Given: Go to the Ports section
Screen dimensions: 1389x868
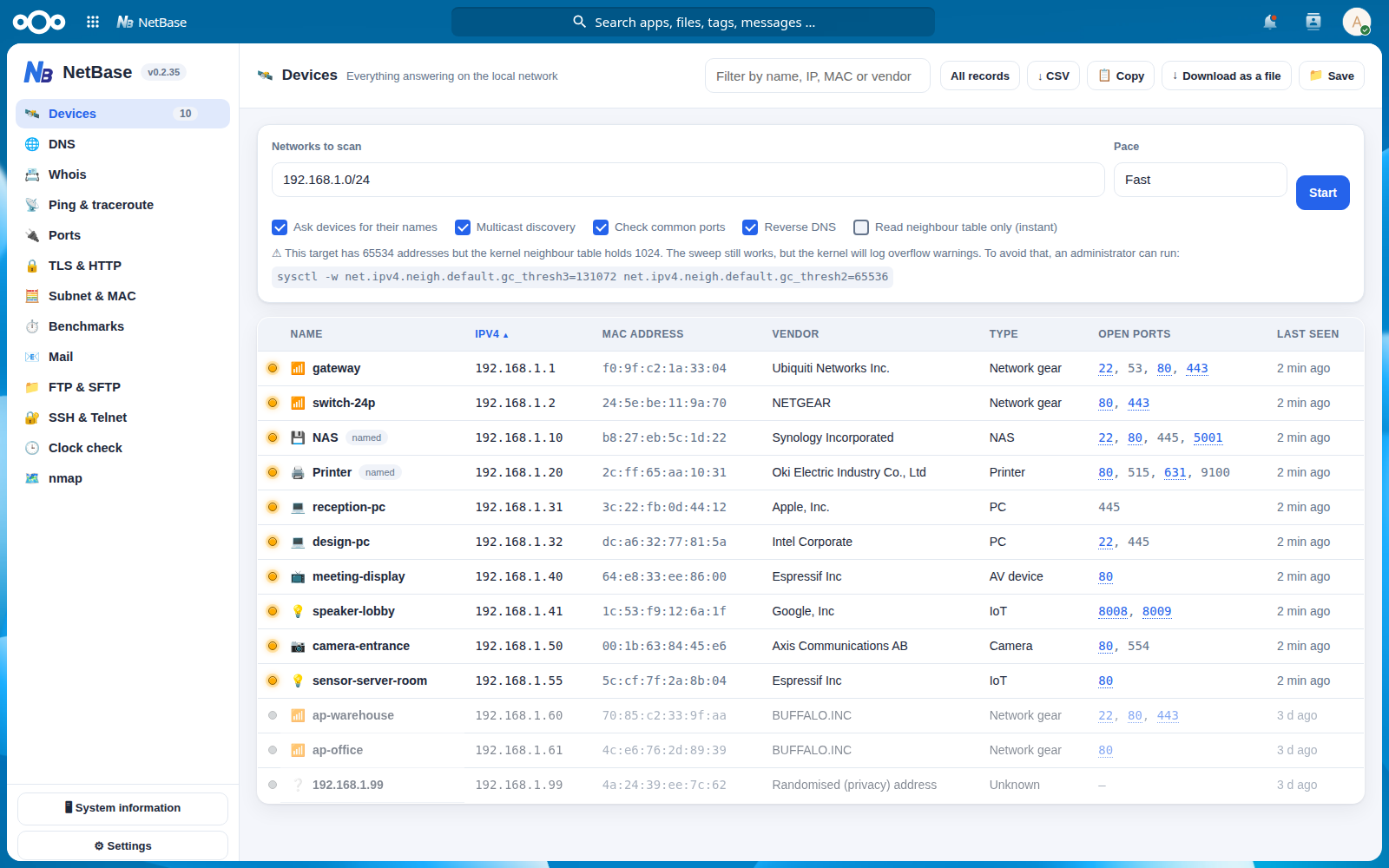Looking at the screenshot, I should (x=122, y=235).
